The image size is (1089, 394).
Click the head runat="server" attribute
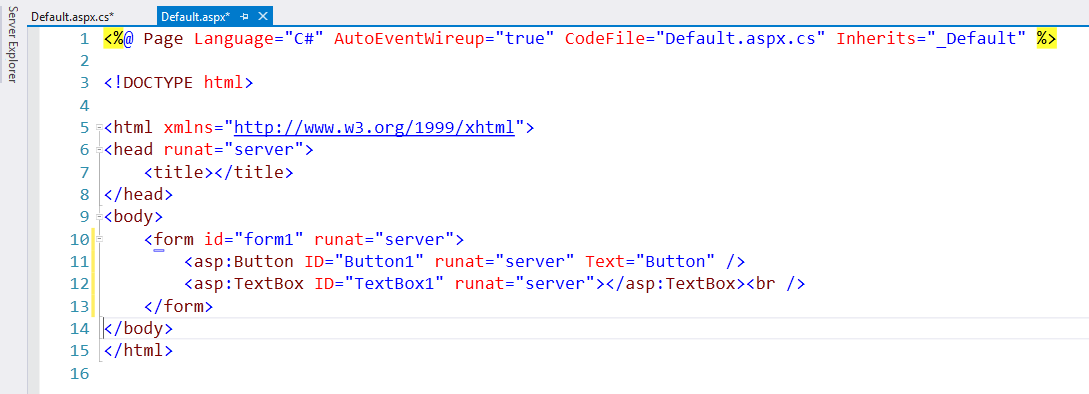click(x=234, y=150)
